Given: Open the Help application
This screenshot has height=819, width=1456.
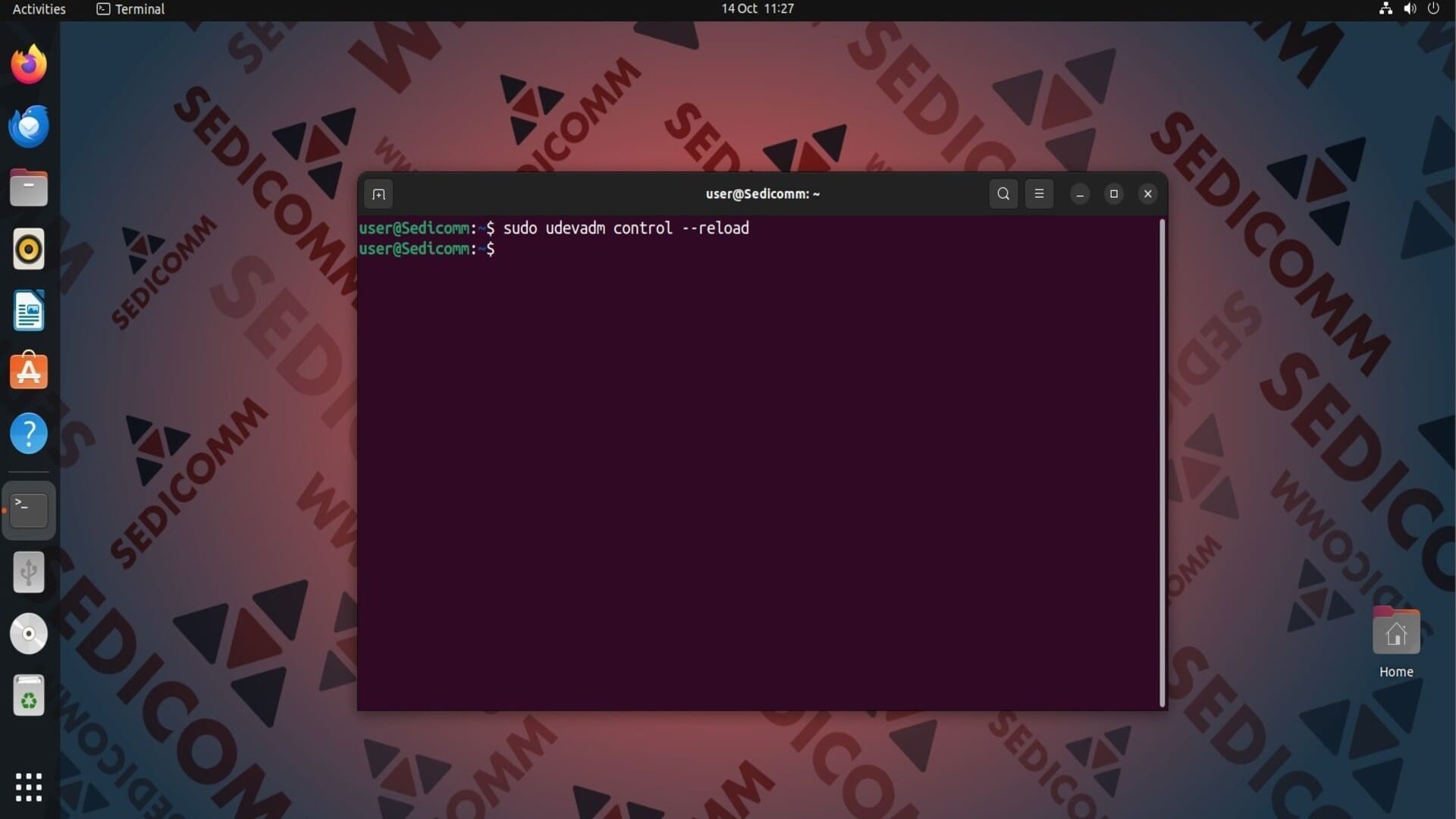Looking at the screenshot, I should 29,433.
